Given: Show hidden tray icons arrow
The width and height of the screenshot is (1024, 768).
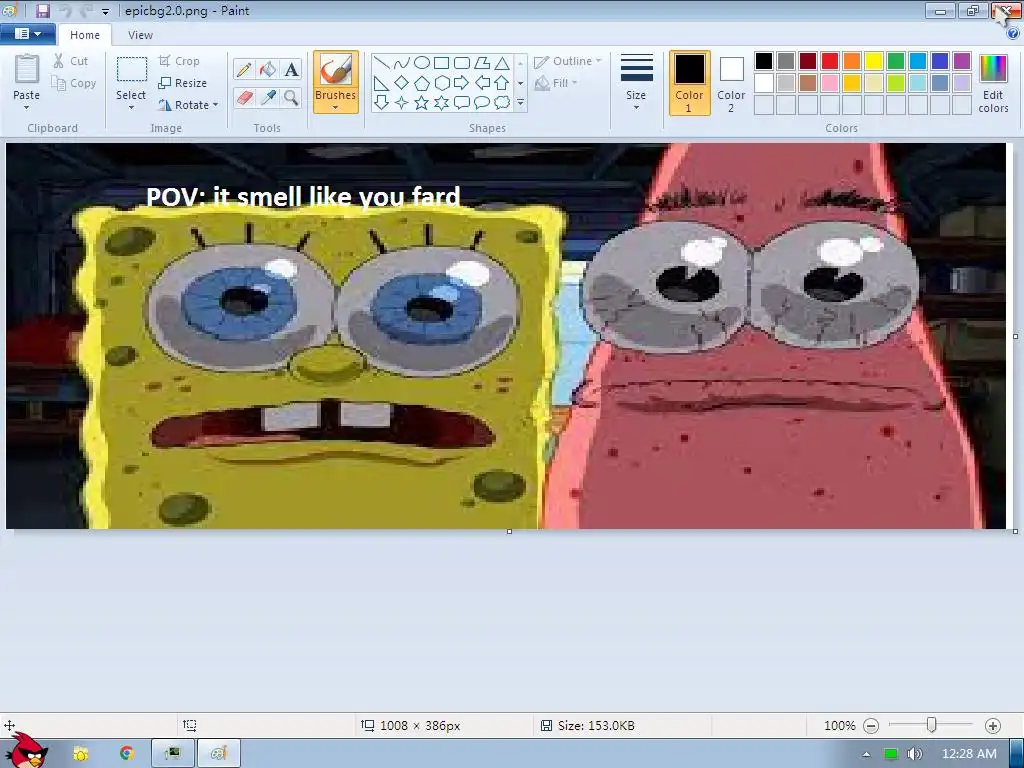Looking at the screenshot, I should pos(867,755).
